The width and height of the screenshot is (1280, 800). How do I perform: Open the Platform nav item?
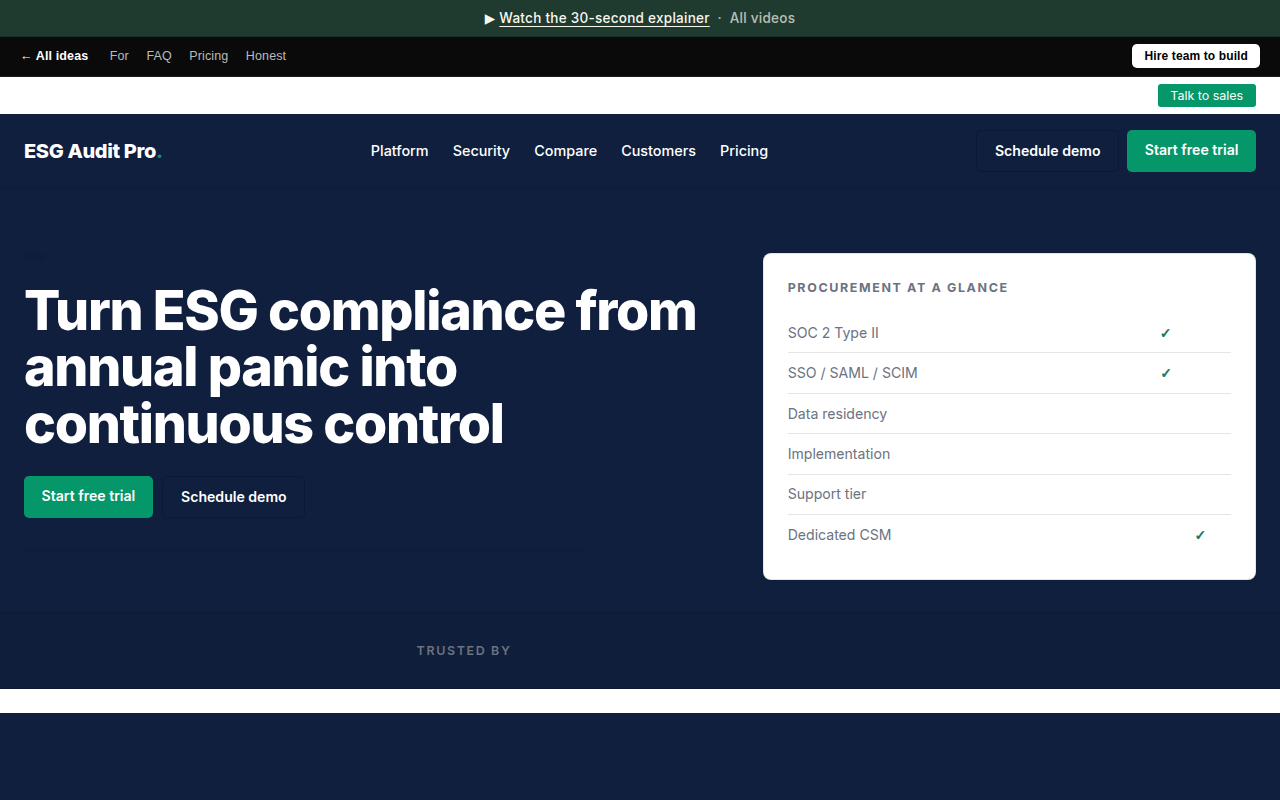pyautogui.click(x=399, y=151)
